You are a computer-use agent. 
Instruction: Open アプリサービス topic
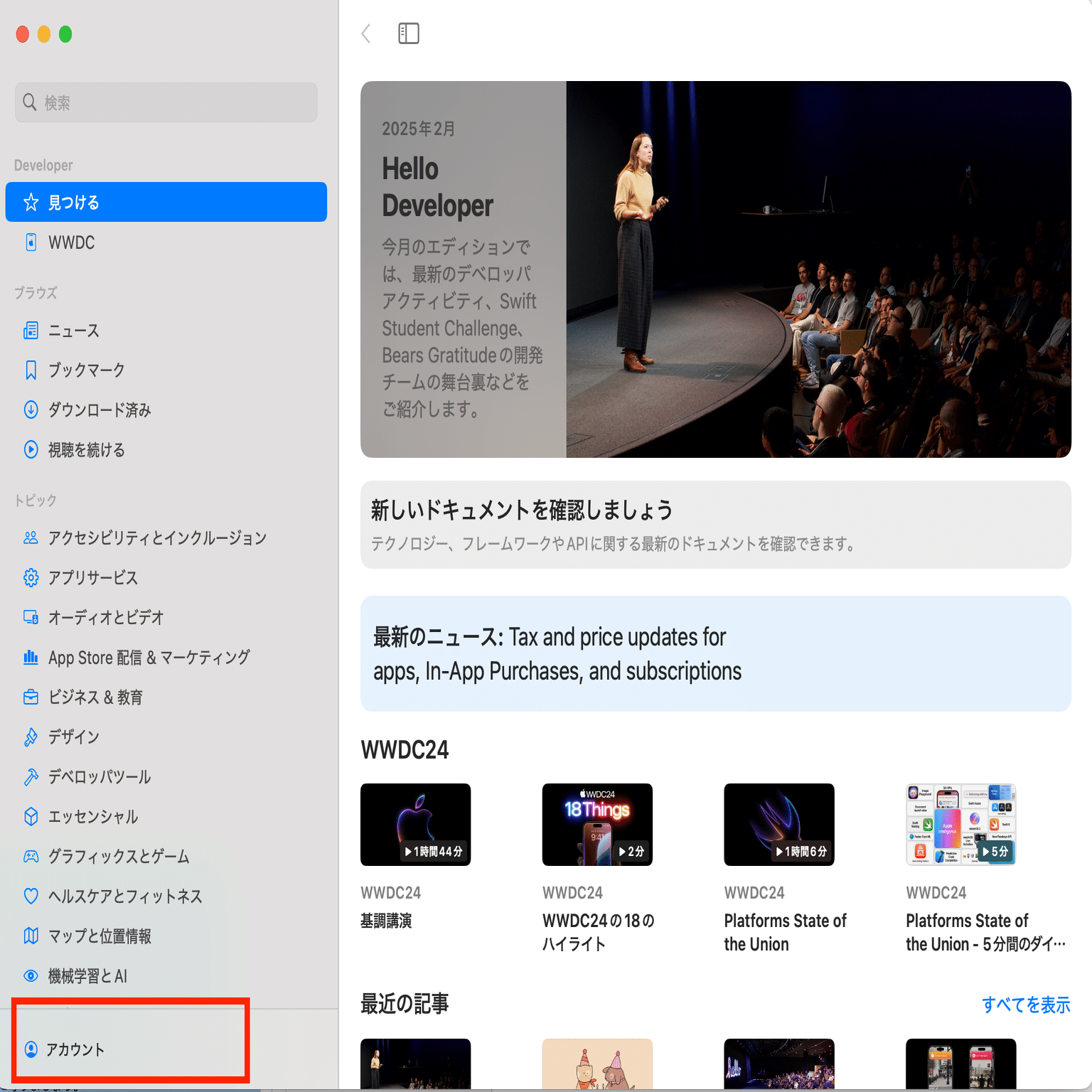(x=92, y=578)
